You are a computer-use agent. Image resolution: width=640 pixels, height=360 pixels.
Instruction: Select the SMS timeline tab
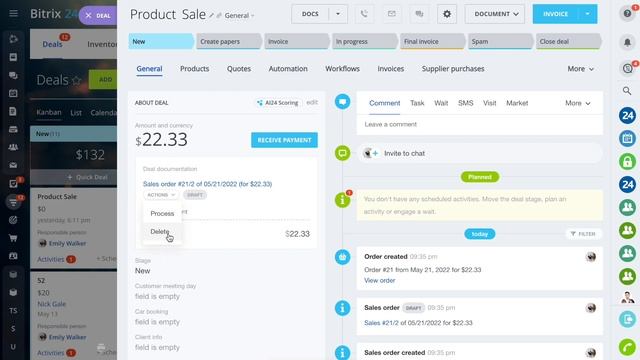[x=465, y=103]
